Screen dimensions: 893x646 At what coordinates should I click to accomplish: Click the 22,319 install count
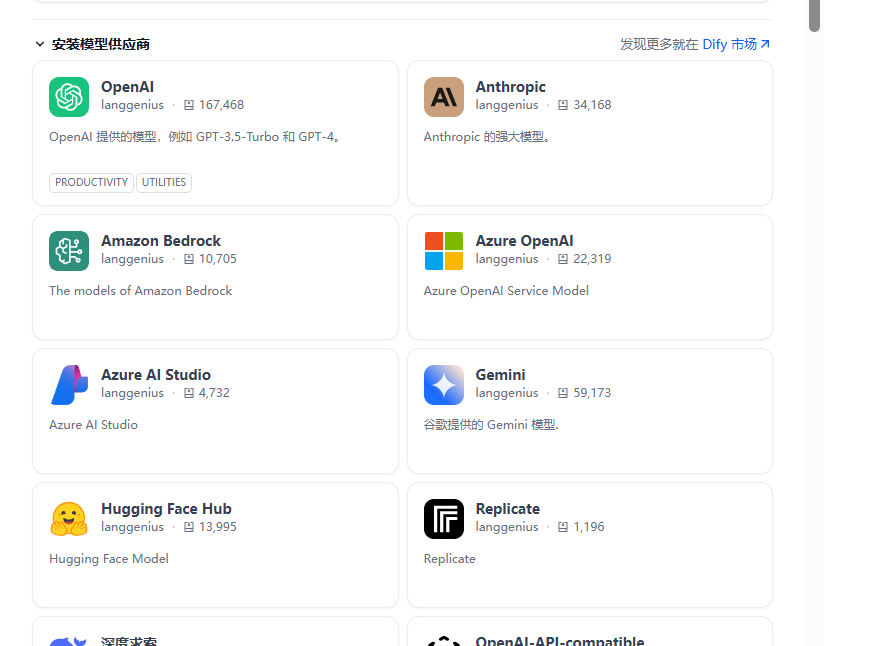tap(592, 259)
